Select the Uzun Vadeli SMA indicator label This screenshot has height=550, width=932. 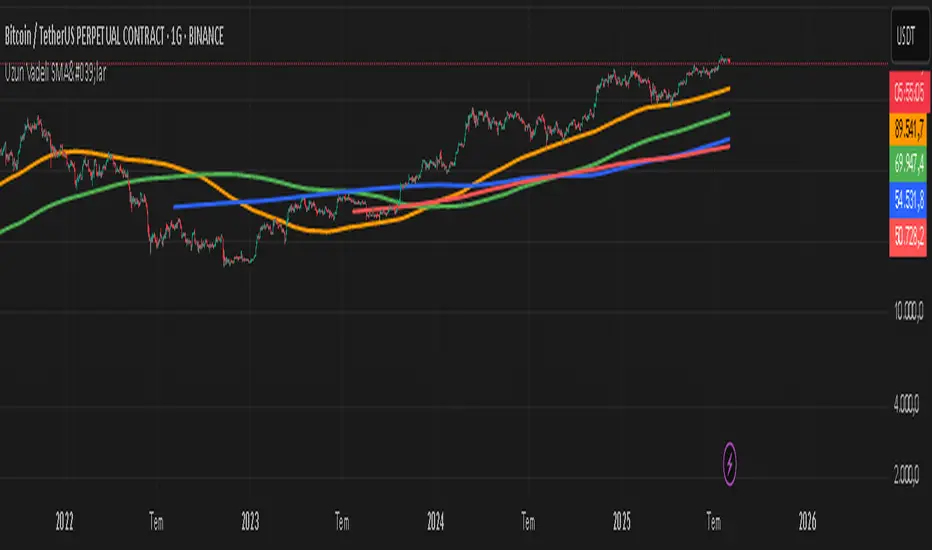55,74
